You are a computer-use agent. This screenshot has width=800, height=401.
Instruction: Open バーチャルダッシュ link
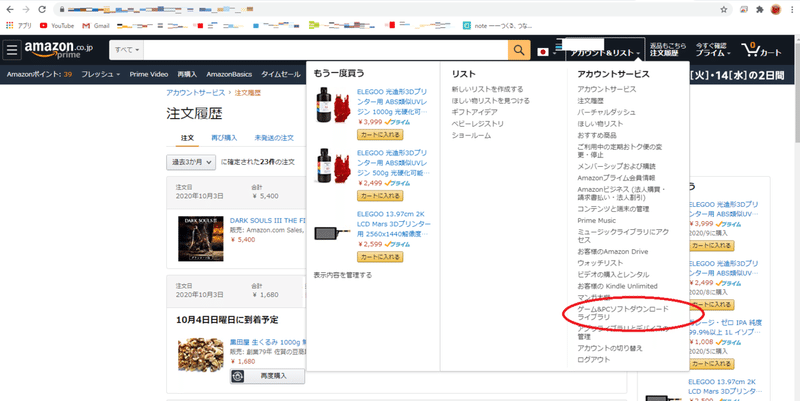point(607,112)
